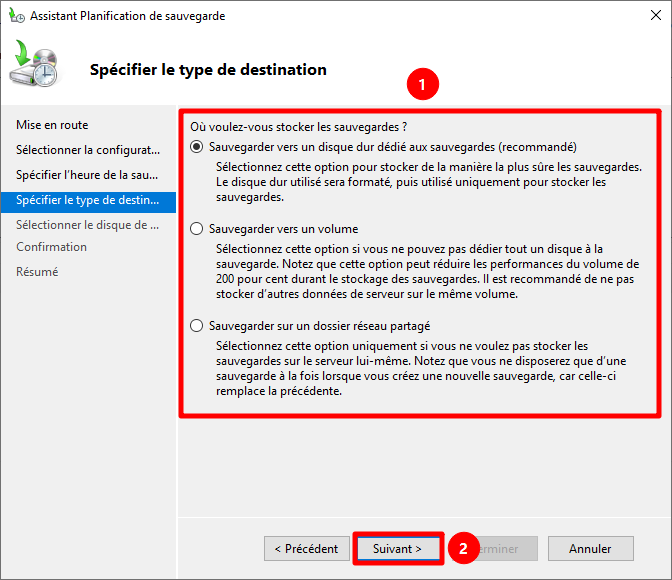672x580 pixels.
Task: Cancel the wizard with 'Annuler'
Action: [x=590, y=549]
